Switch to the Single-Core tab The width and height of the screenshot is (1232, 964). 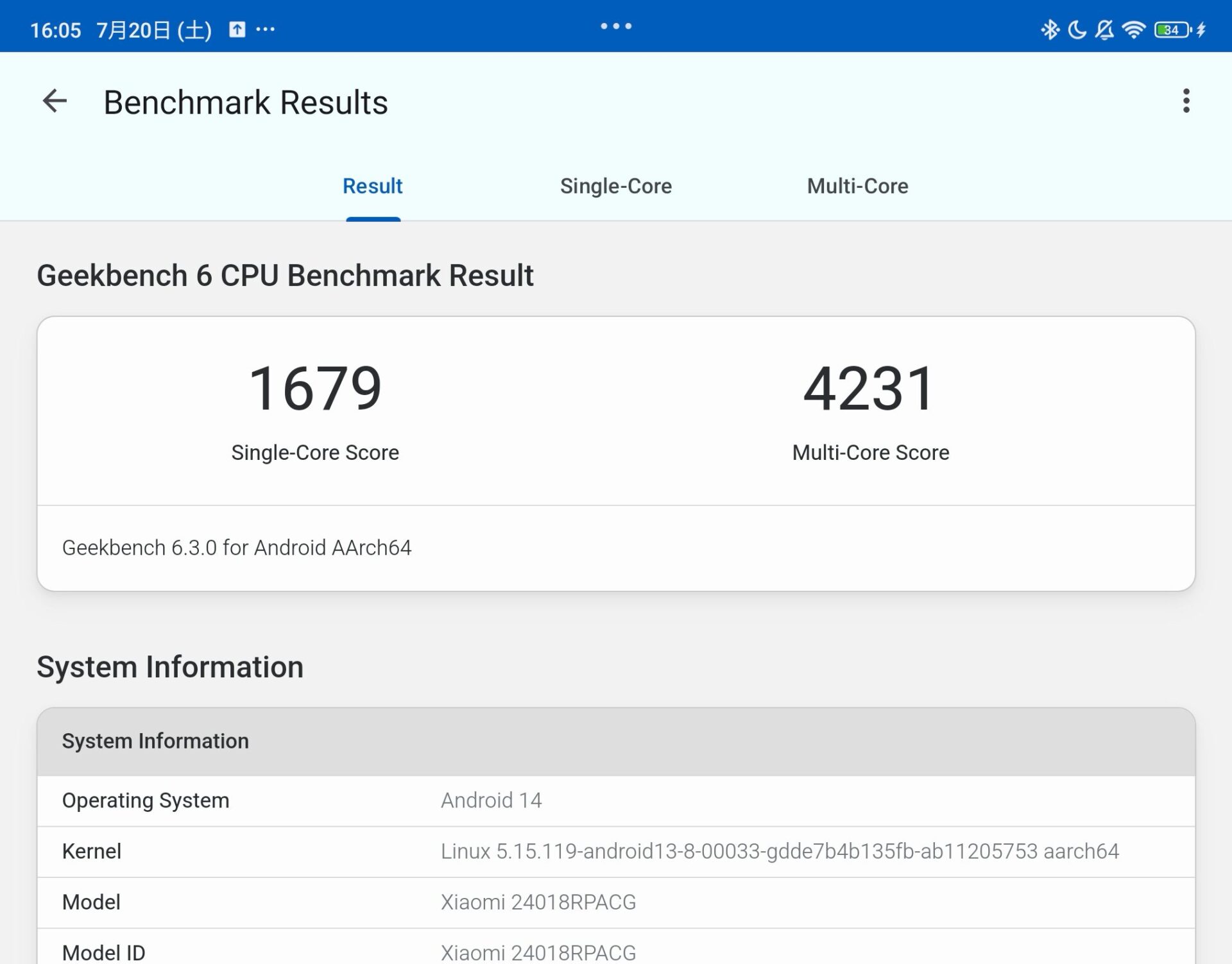[615, 186]
